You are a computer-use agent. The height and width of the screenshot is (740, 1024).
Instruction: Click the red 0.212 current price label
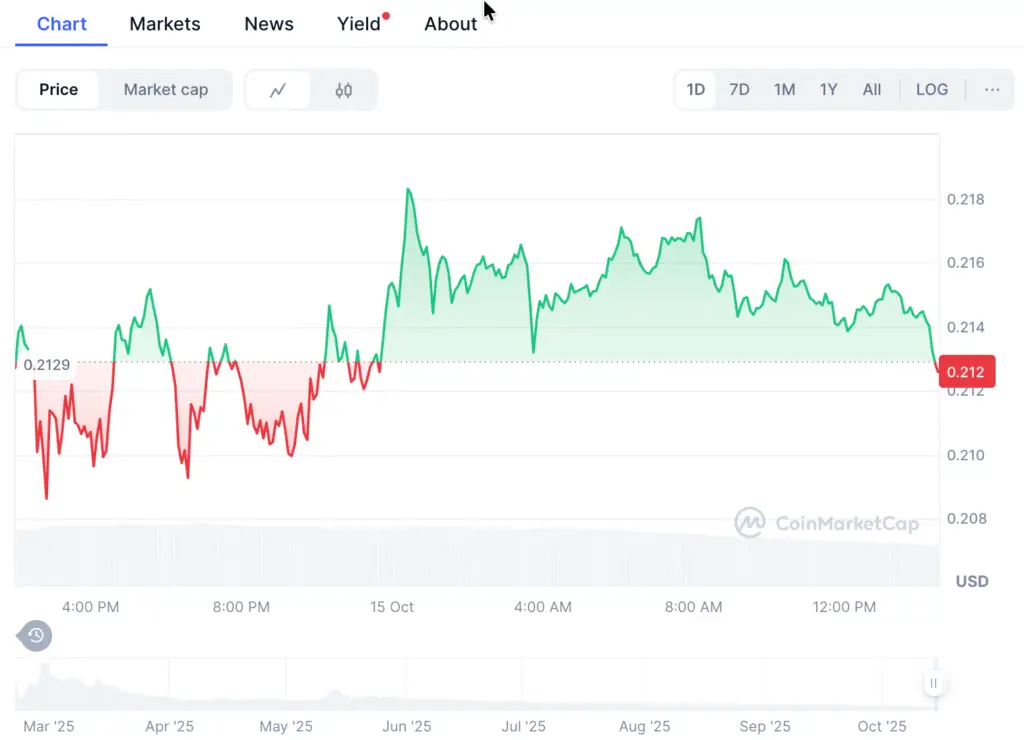[967, 373]
